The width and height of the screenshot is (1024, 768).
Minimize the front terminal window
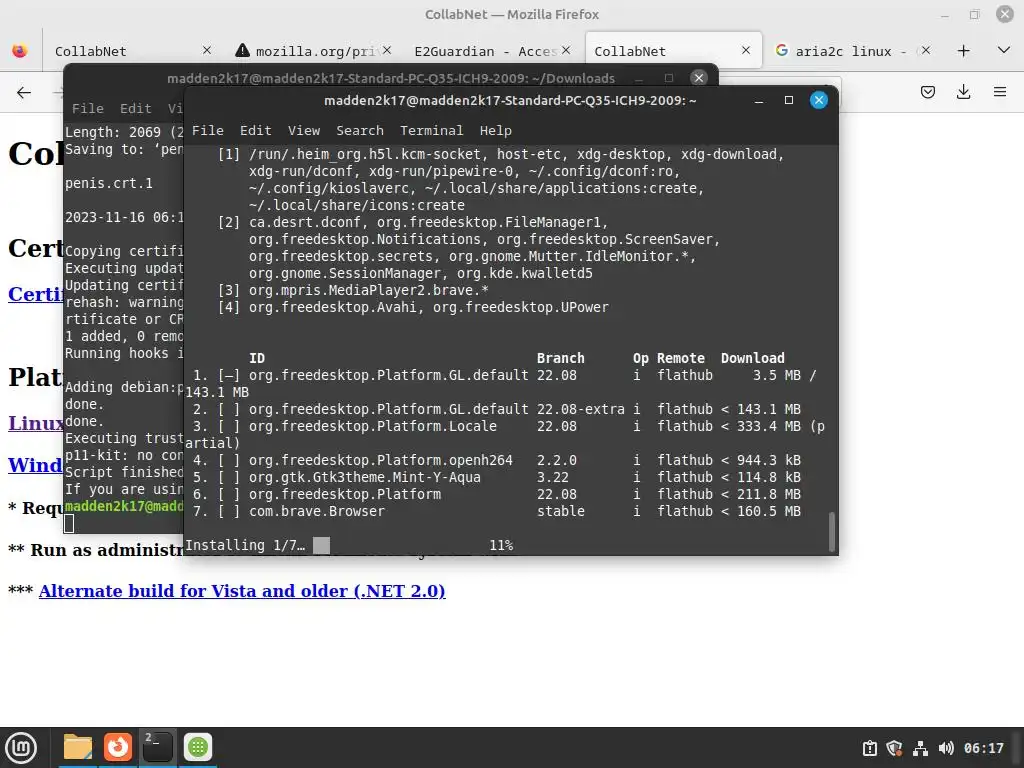[759, 101]
